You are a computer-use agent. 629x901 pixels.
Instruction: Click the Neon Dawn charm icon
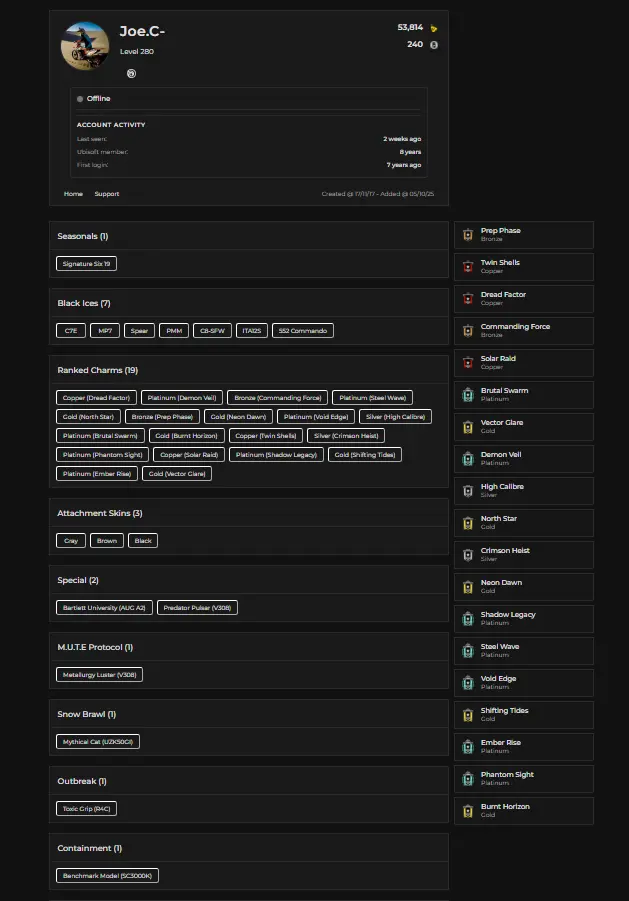pyautogui.click(x=468, y=587)
